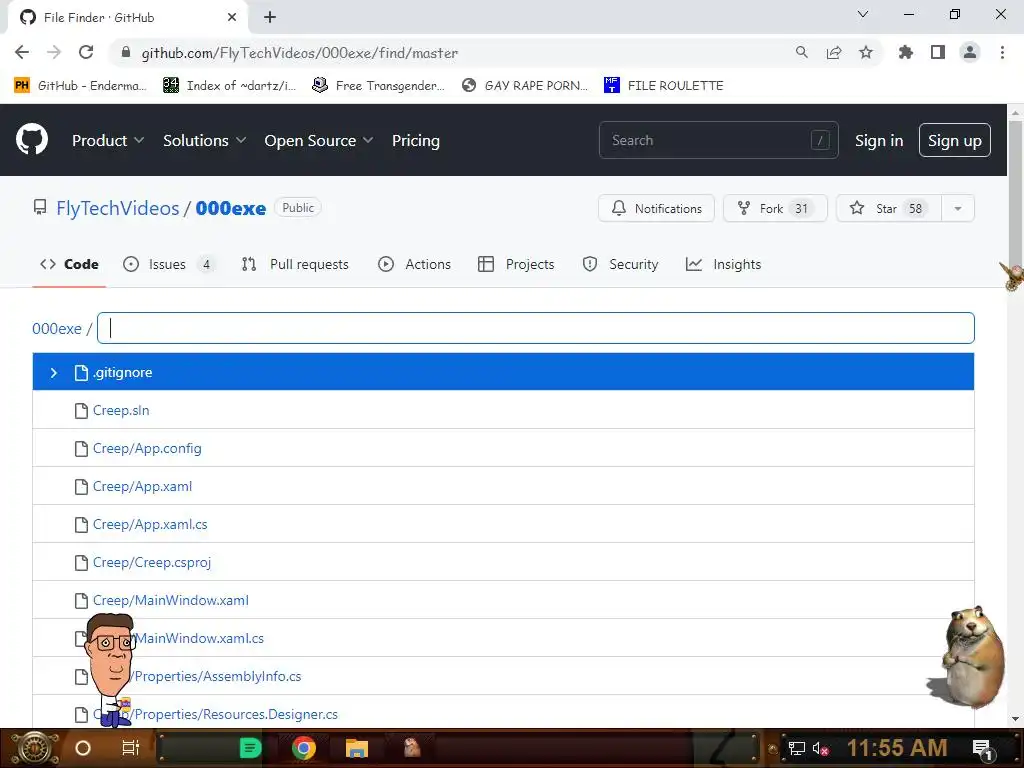The height and width of the screenshot is (768, 1024).
Task: Expand the Open Source dropdown menu
Action: (319, 140)
